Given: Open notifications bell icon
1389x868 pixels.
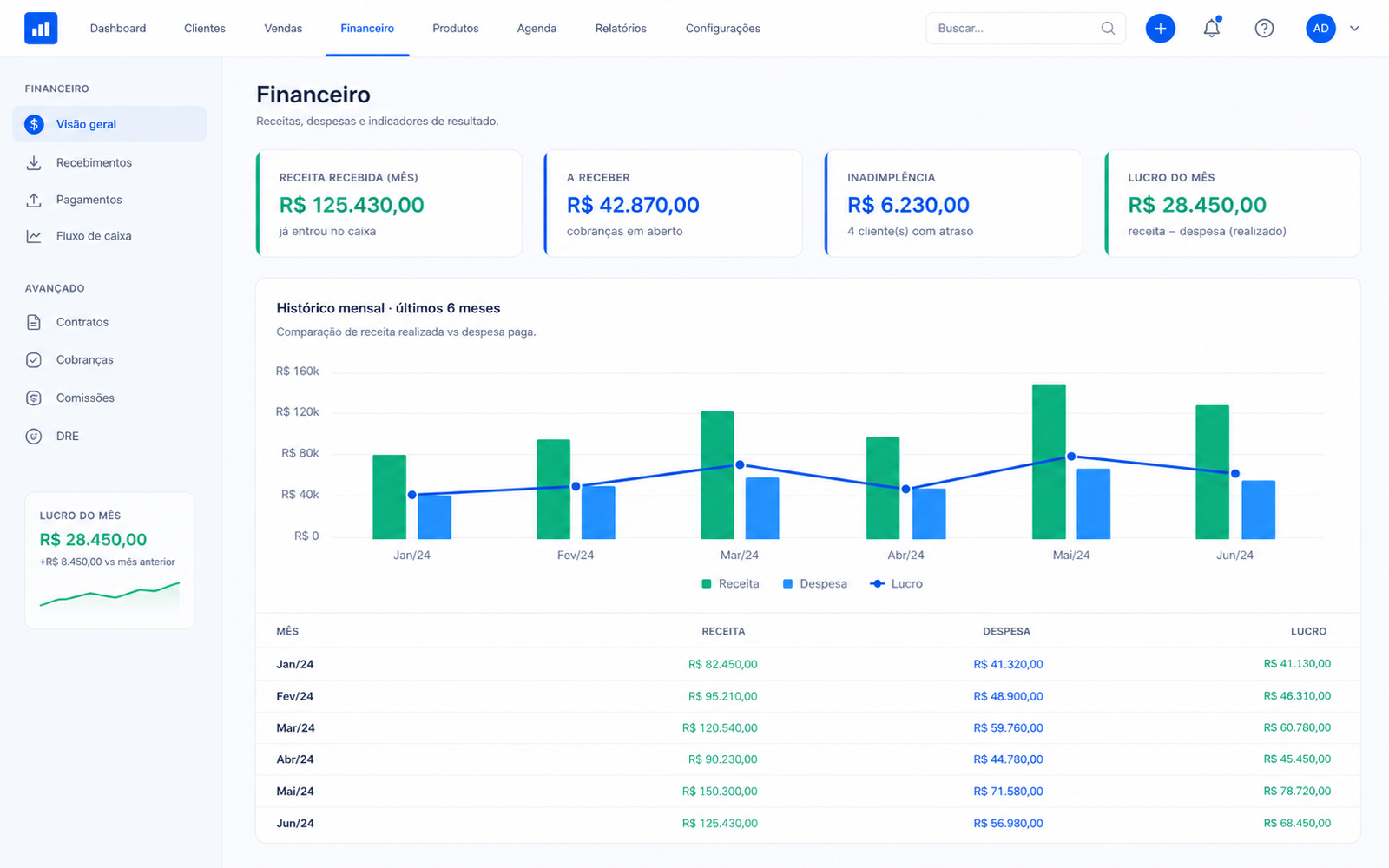Looking at the screenshot, I should pos(1212,28).
